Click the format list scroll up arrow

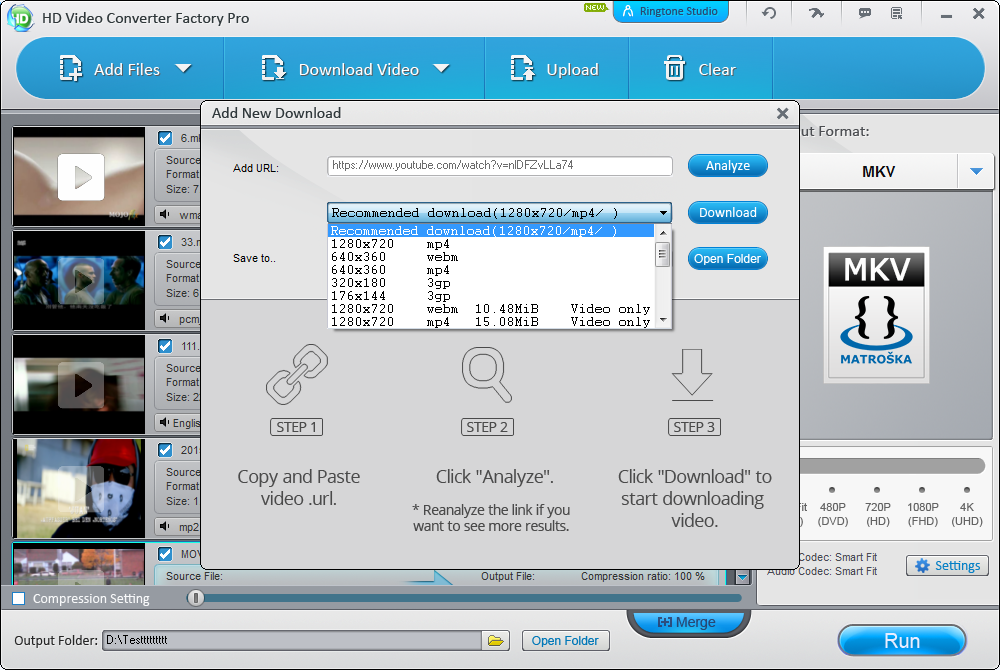[x=663, y=232]
